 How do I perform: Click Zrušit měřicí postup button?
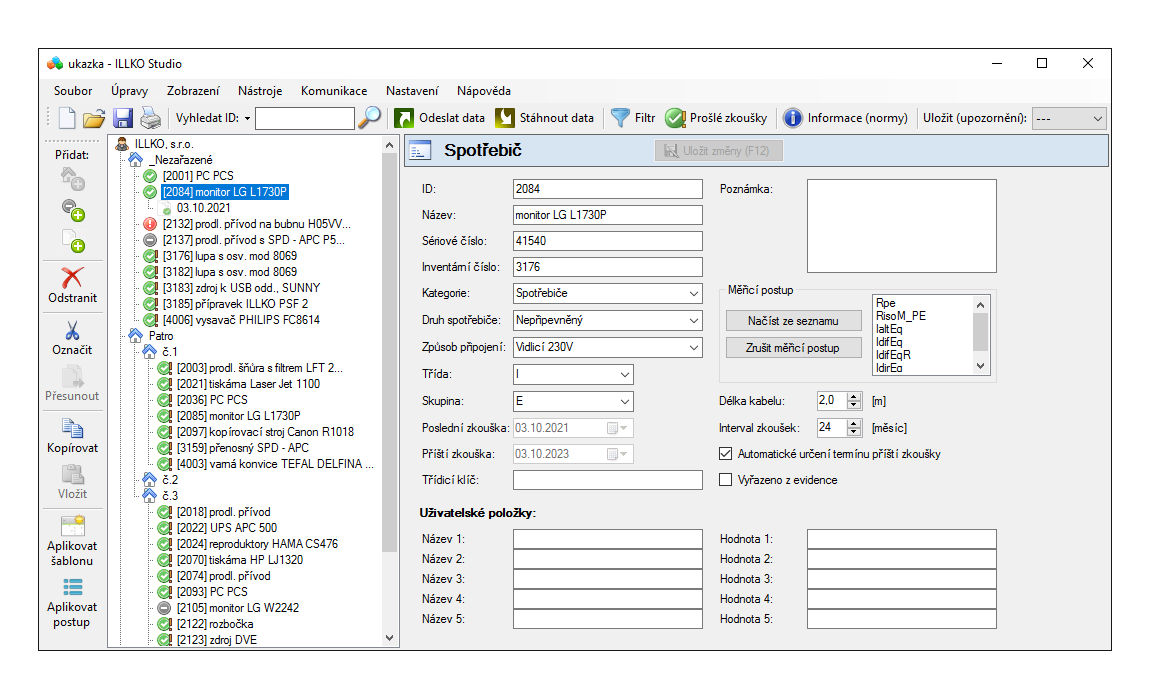point(793,348)
